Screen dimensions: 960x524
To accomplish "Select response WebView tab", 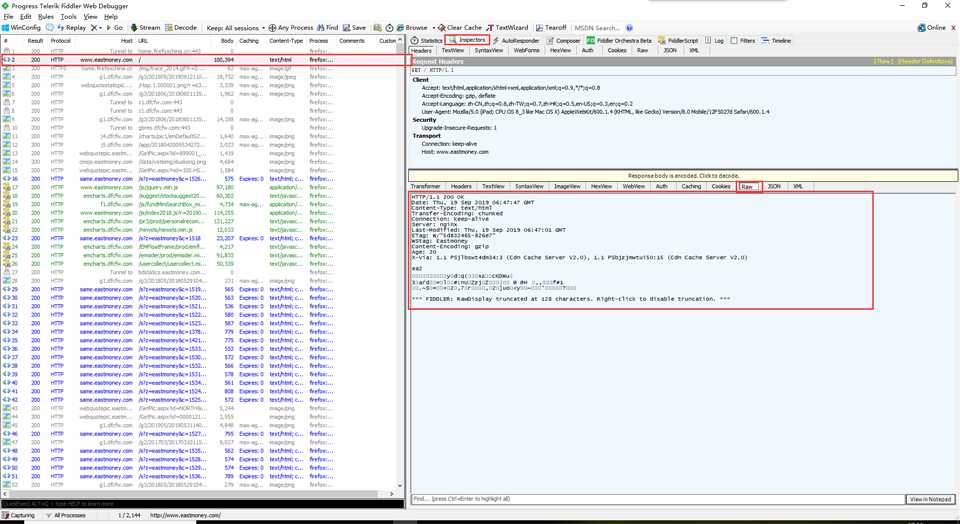I will [x=634, y=186].
